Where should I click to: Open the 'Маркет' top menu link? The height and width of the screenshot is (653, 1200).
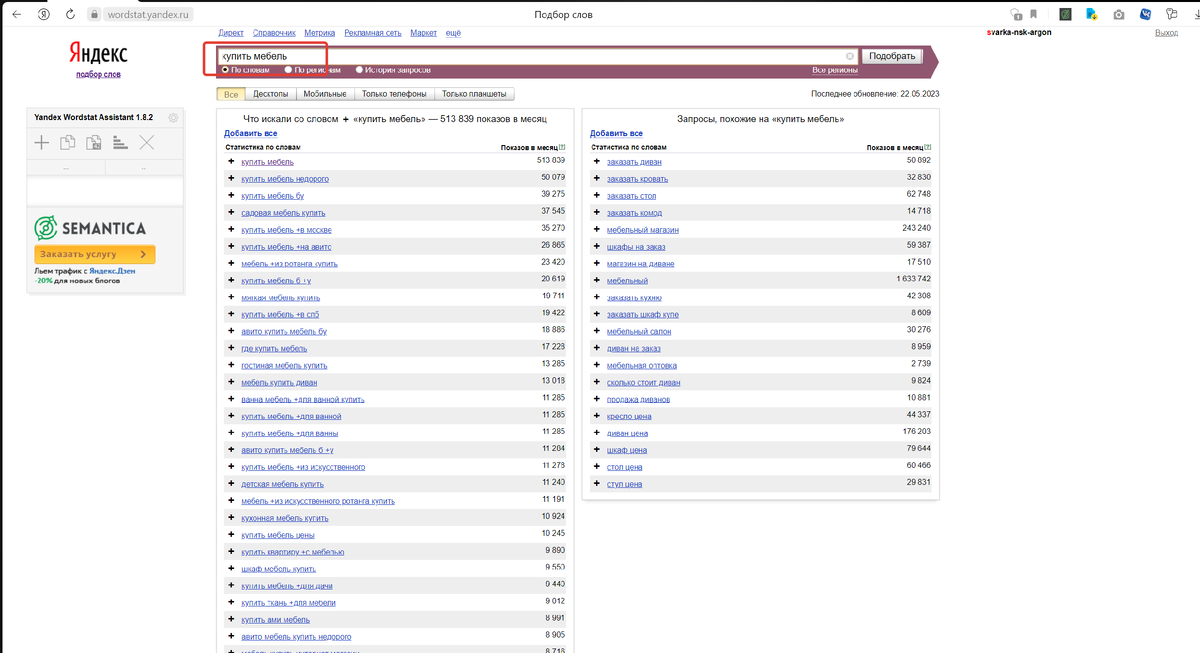coord(423,33)
